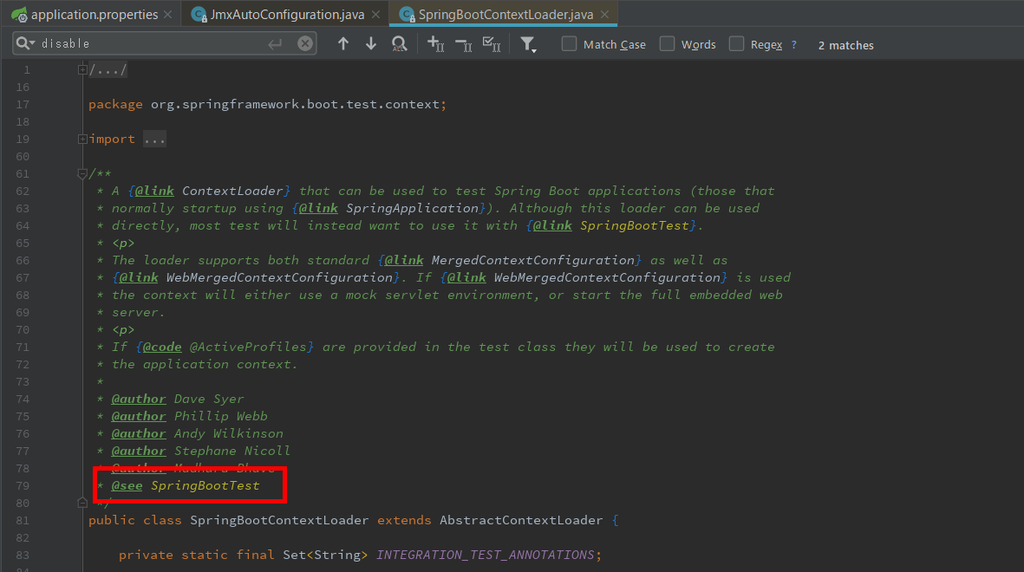1024x572 pixels.
Task: Click SpringApplication in the Javadoc link
Action: pyautogui.click(x=412, y=208)
